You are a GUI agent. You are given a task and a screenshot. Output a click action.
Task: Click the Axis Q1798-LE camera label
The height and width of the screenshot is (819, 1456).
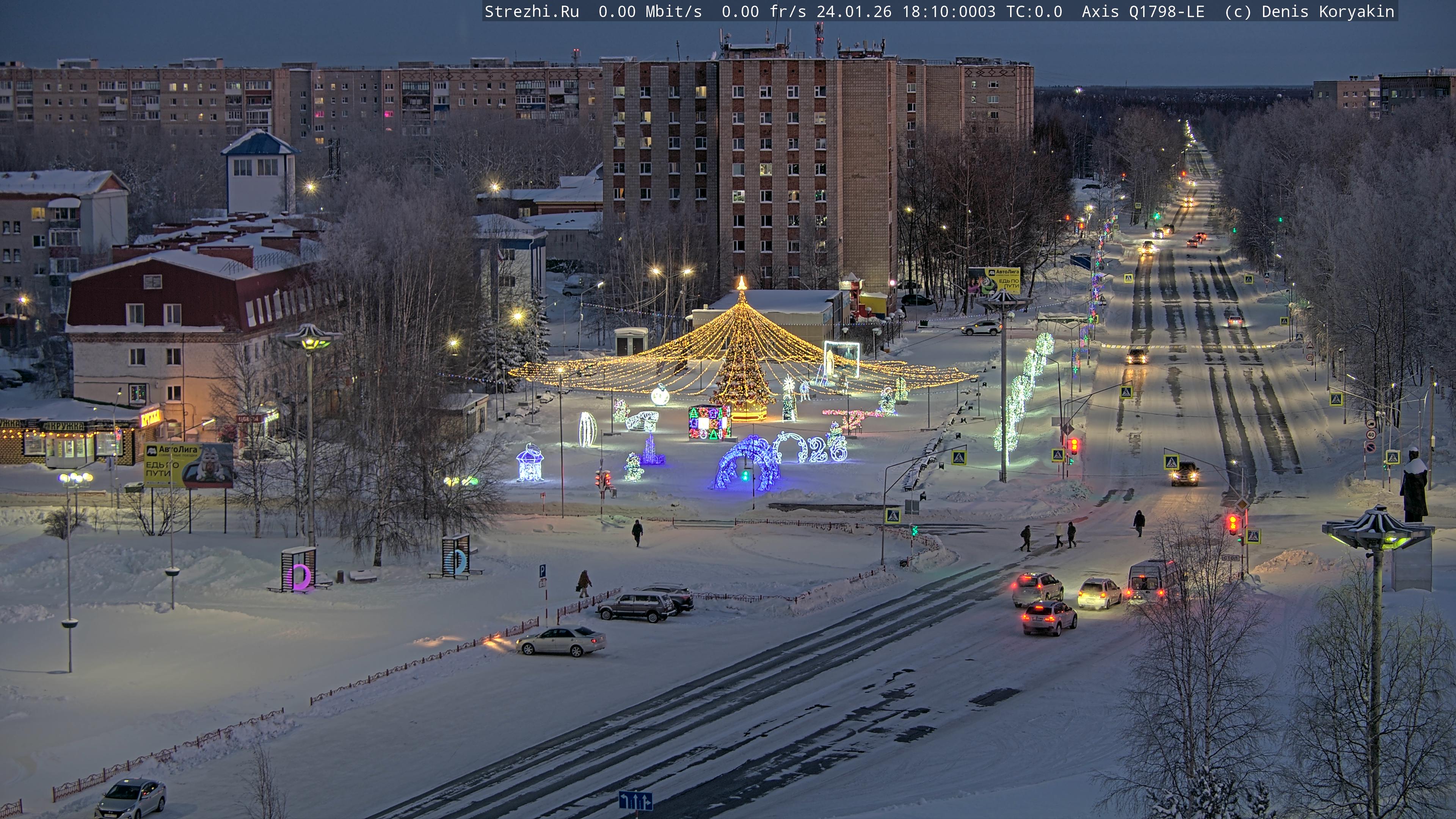point(1143,11)
